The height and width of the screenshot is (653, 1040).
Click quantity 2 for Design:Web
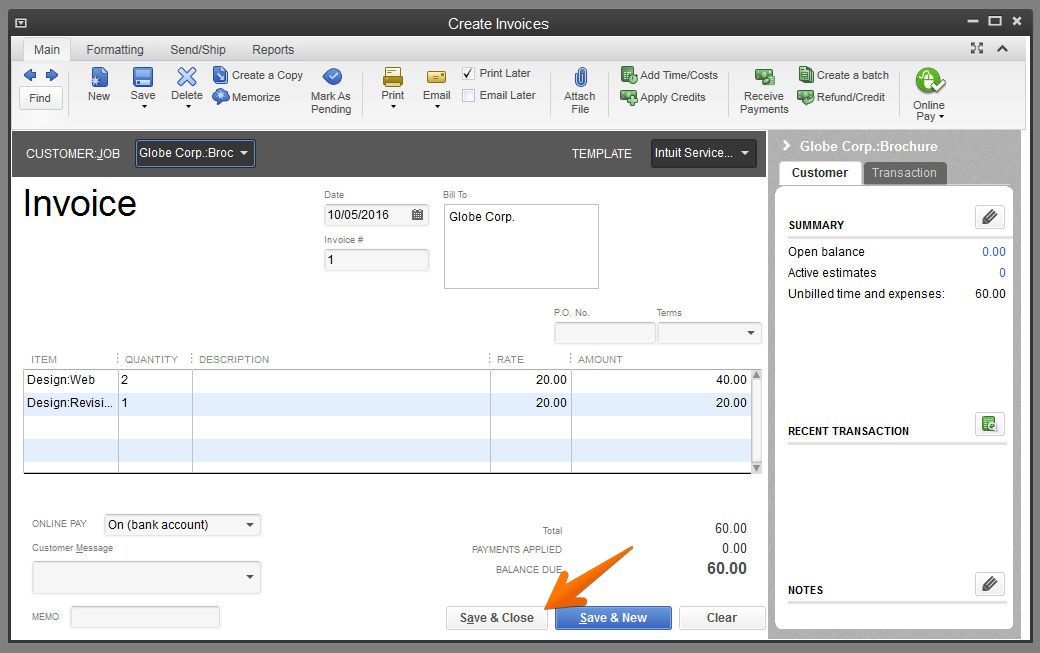[x=155, y=380]
